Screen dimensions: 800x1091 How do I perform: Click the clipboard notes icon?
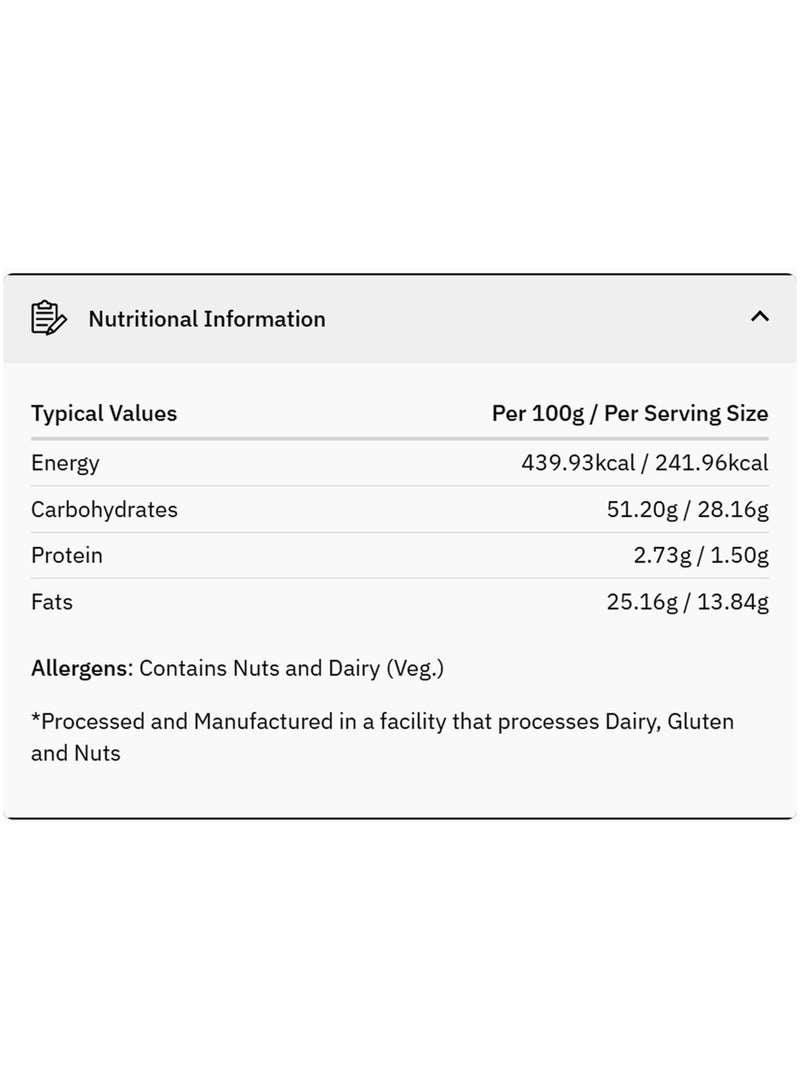tap(49, 318)
